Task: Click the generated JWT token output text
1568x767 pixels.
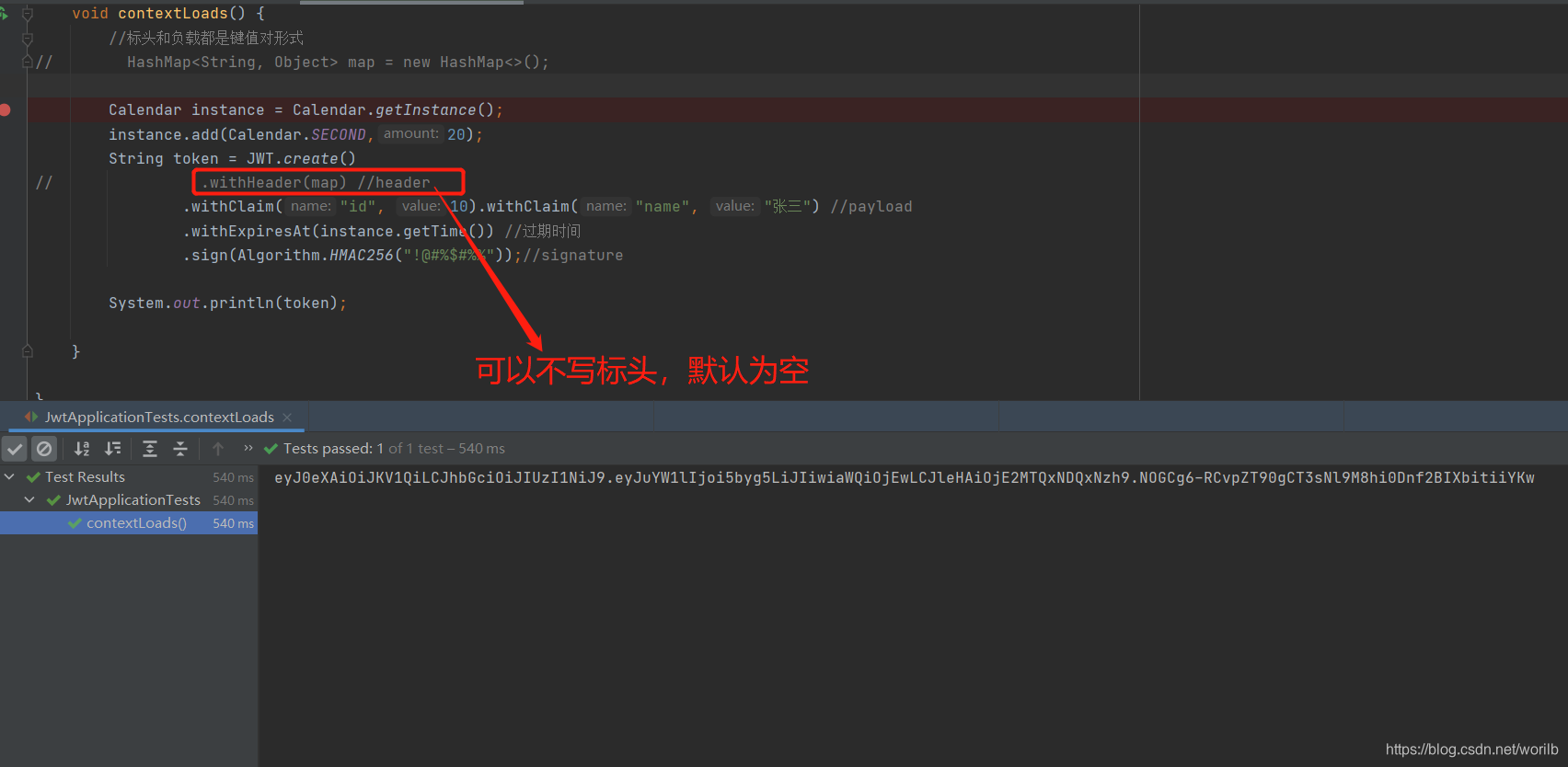Action: tap(904, 478)
